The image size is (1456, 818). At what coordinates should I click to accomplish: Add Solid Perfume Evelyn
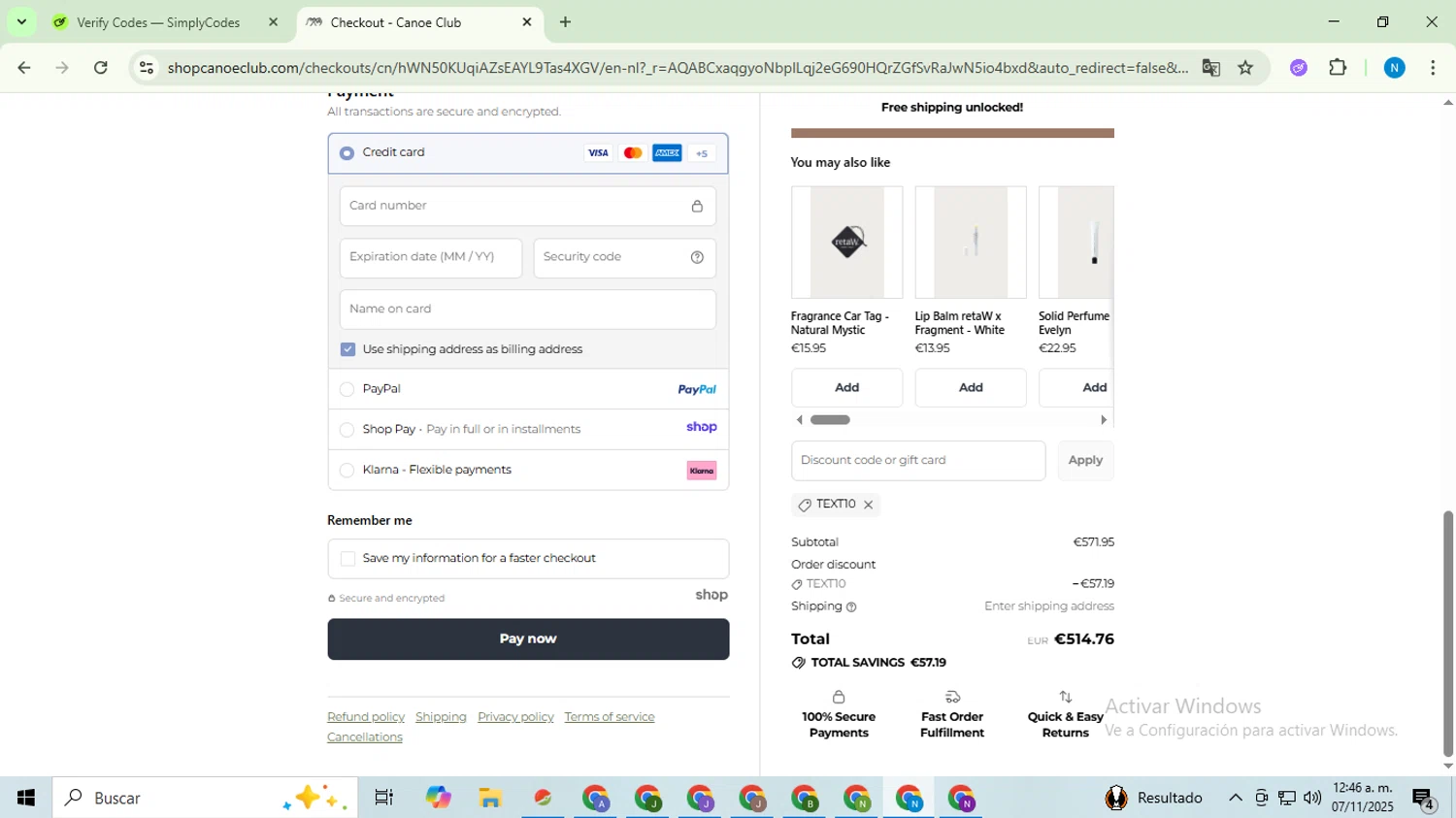tap(1077, 387)
